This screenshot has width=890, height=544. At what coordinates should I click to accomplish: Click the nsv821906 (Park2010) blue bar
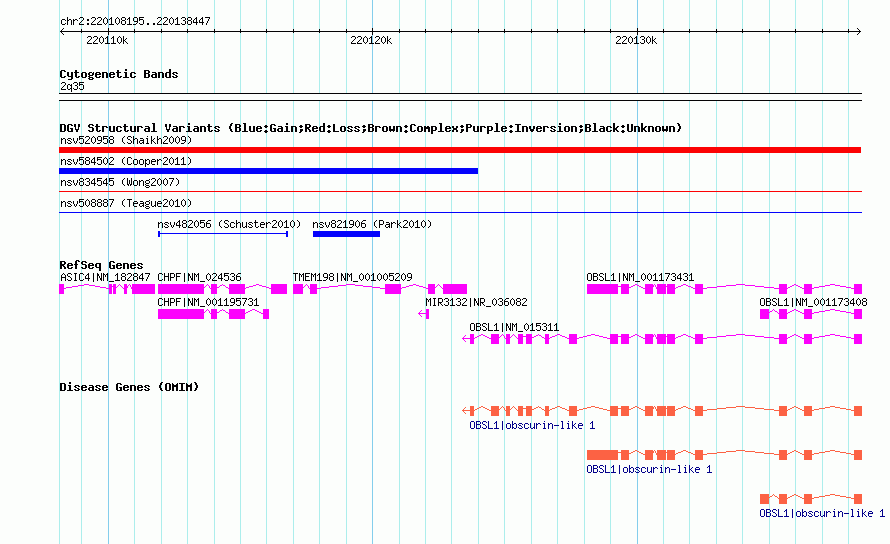point(346,234)
